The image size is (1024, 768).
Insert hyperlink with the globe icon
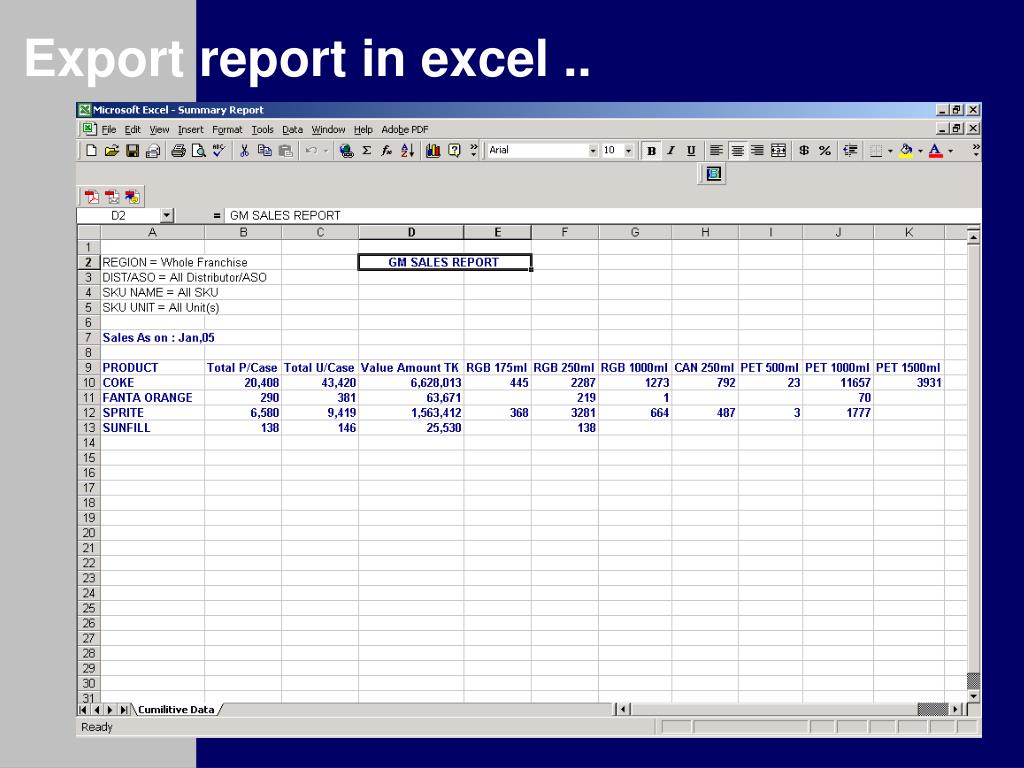point(346,151)
